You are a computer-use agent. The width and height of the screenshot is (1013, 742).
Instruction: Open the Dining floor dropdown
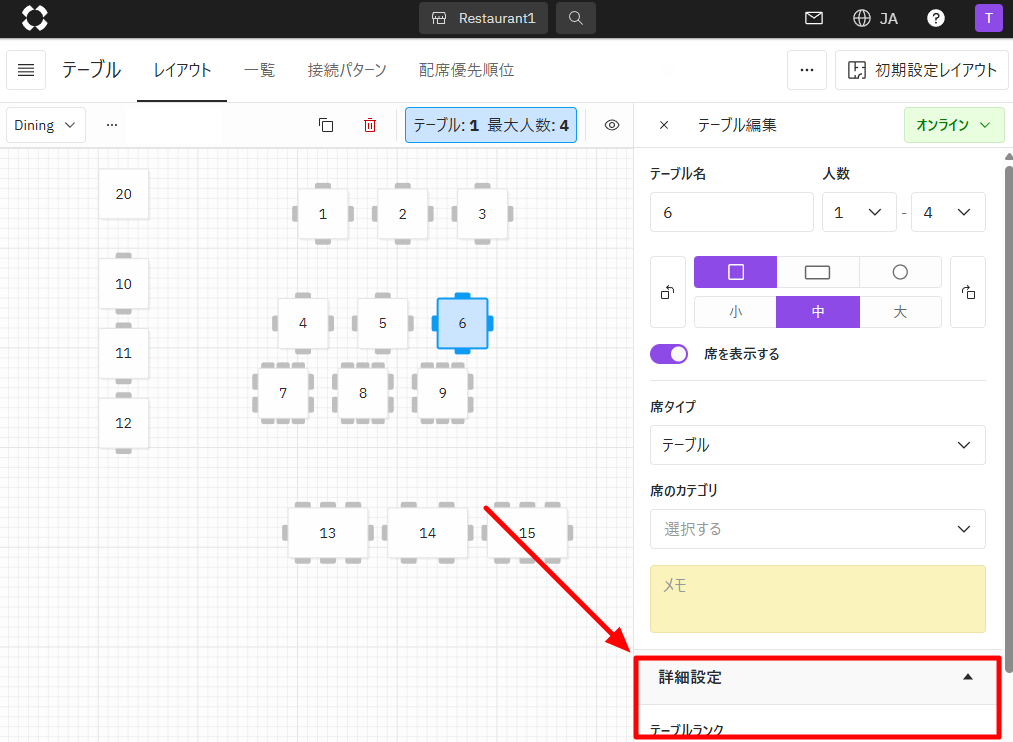[46, 125]
